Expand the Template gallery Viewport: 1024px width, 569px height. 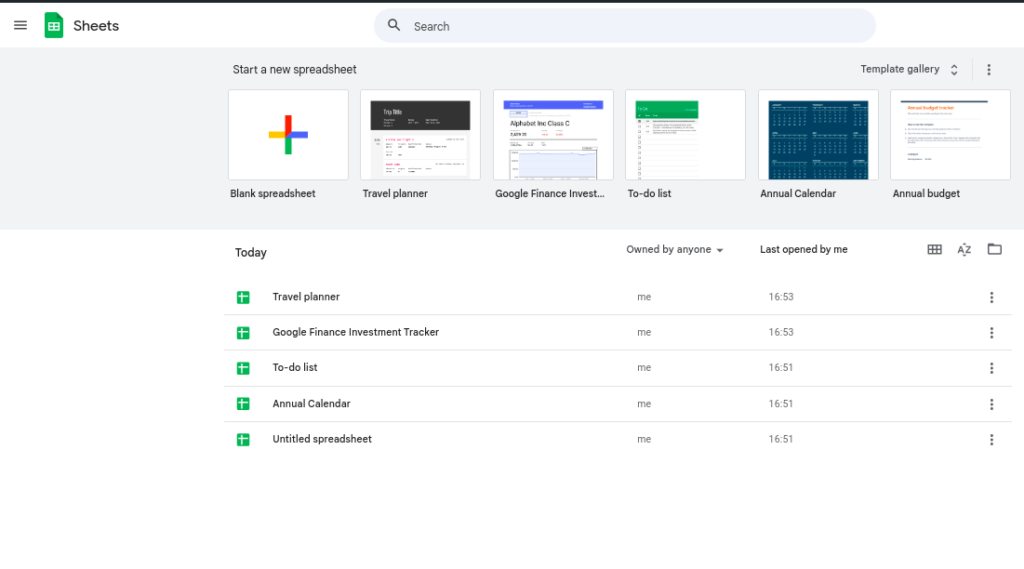click(x=909, y=69)
